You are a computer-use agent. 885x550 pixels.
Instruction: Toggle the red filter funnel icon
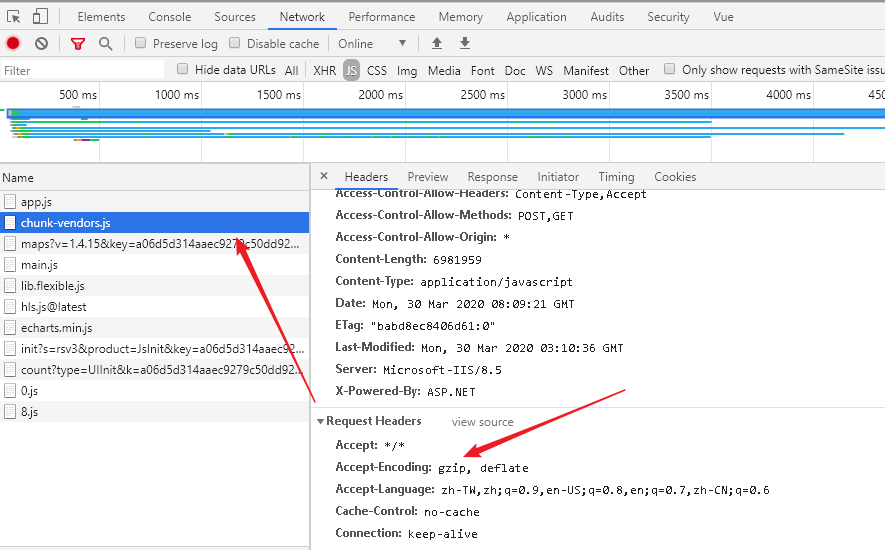pos(78,43)
